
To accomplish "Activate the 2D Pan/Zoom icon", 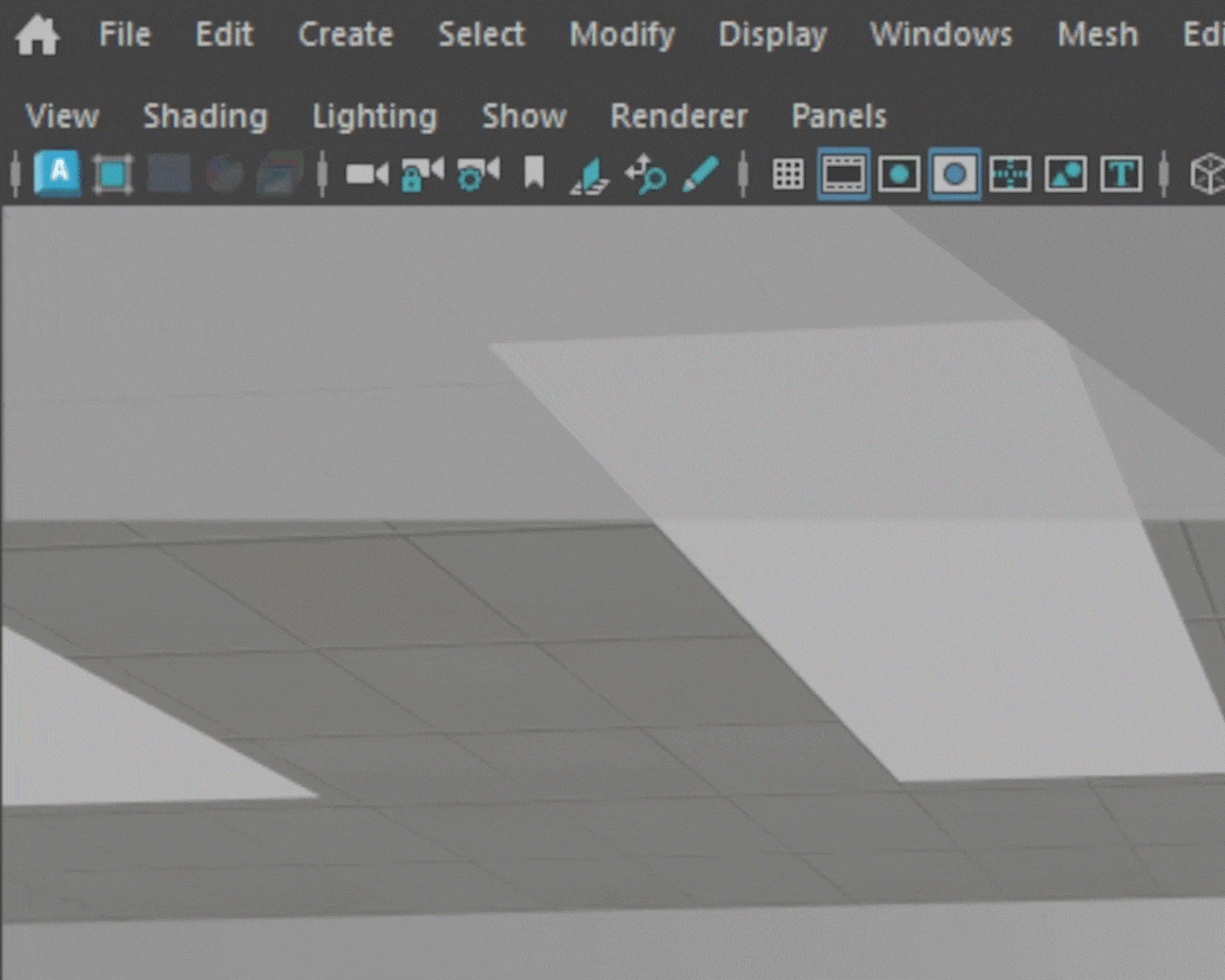I will coord(645,174).
